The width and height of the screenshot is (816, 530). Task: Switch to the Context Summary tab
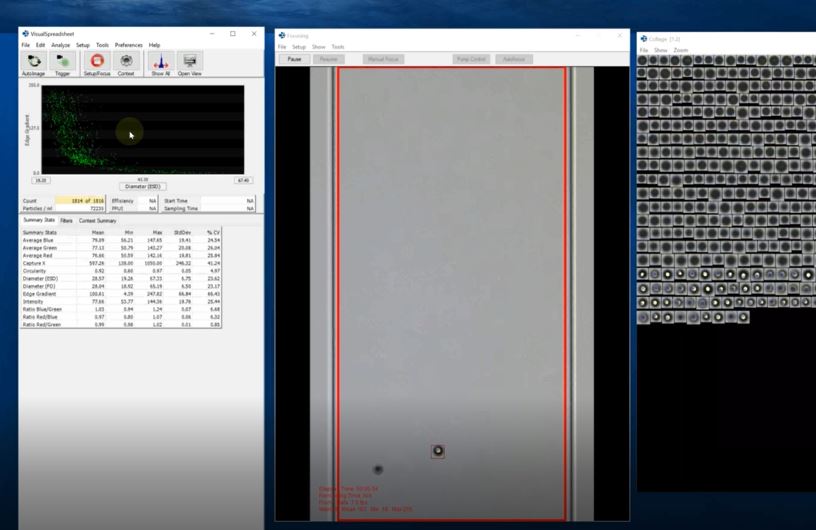[97, 221]
